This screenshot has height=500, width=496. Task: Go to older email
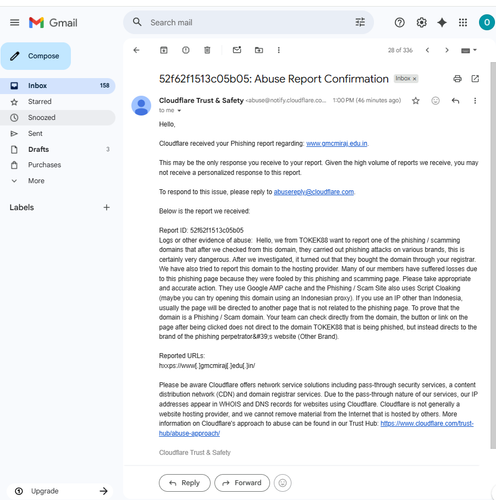(447, 50)
